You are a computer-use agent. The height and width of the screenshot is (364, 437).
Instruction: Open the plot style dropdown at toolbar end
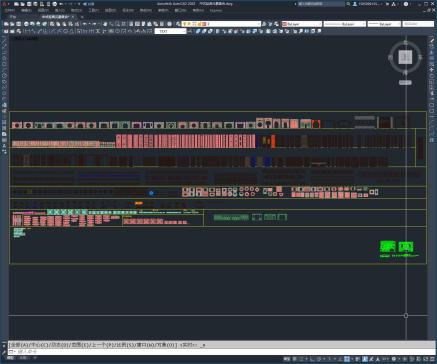(418, 24)
